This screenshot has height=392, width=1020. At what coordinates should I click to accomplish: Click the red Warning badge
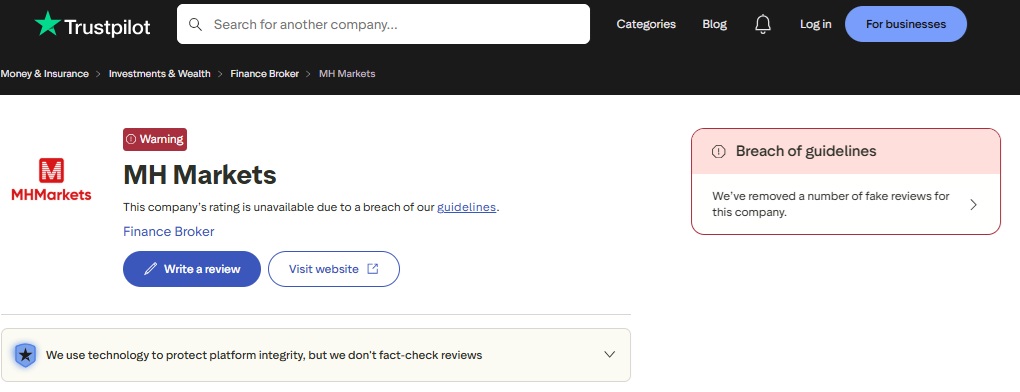(155, 139)
